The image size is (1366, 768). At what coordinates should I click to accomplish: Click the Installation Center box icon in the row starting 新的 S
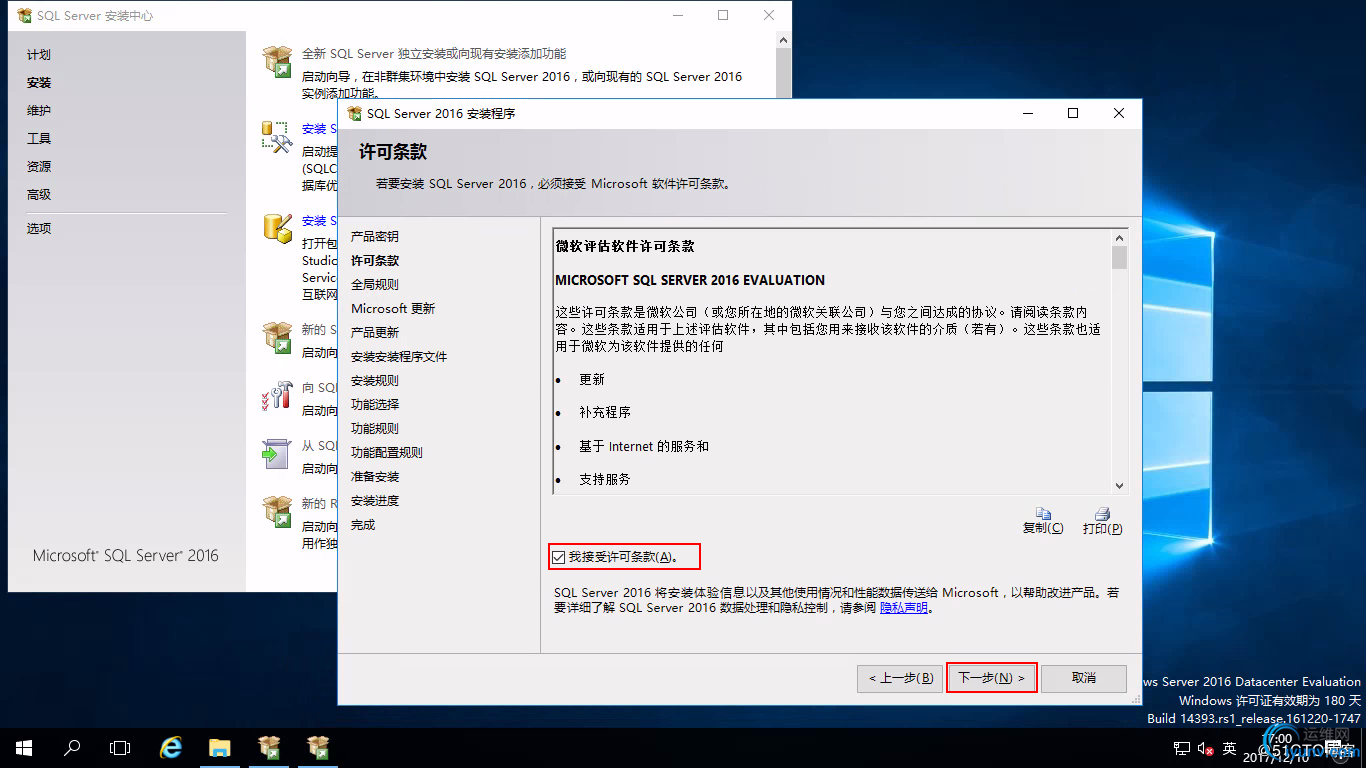(x=276, y=338)
